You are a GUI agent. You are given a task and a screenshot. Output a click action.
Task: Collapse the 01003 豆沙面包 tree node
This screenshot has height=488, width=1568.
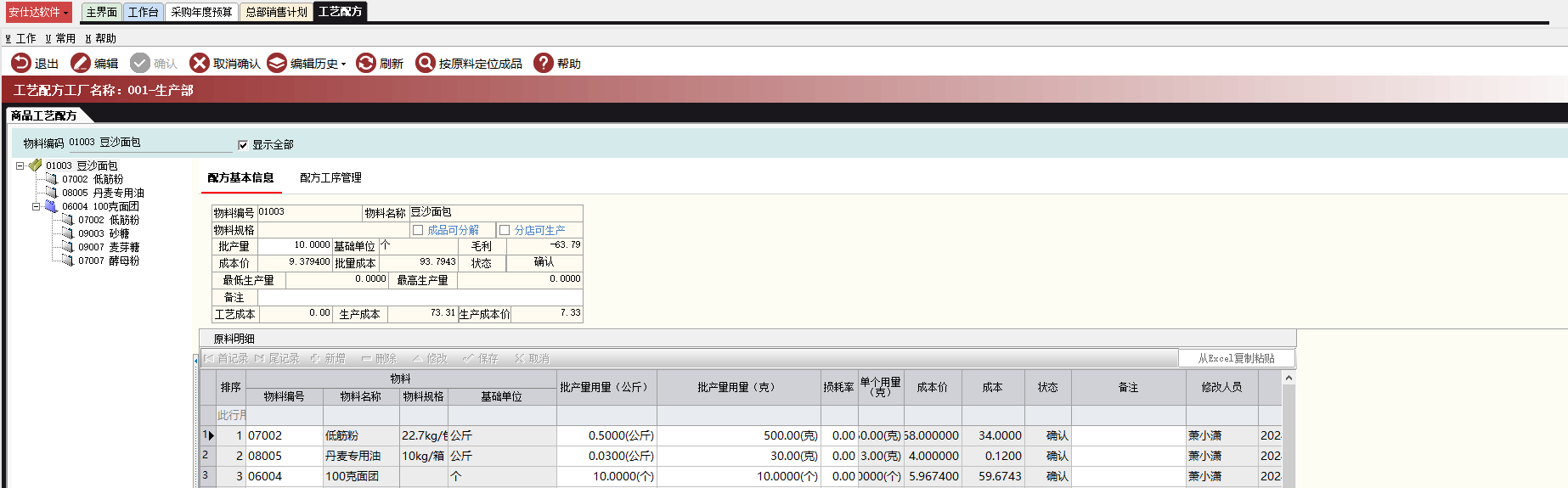point(20,165)
